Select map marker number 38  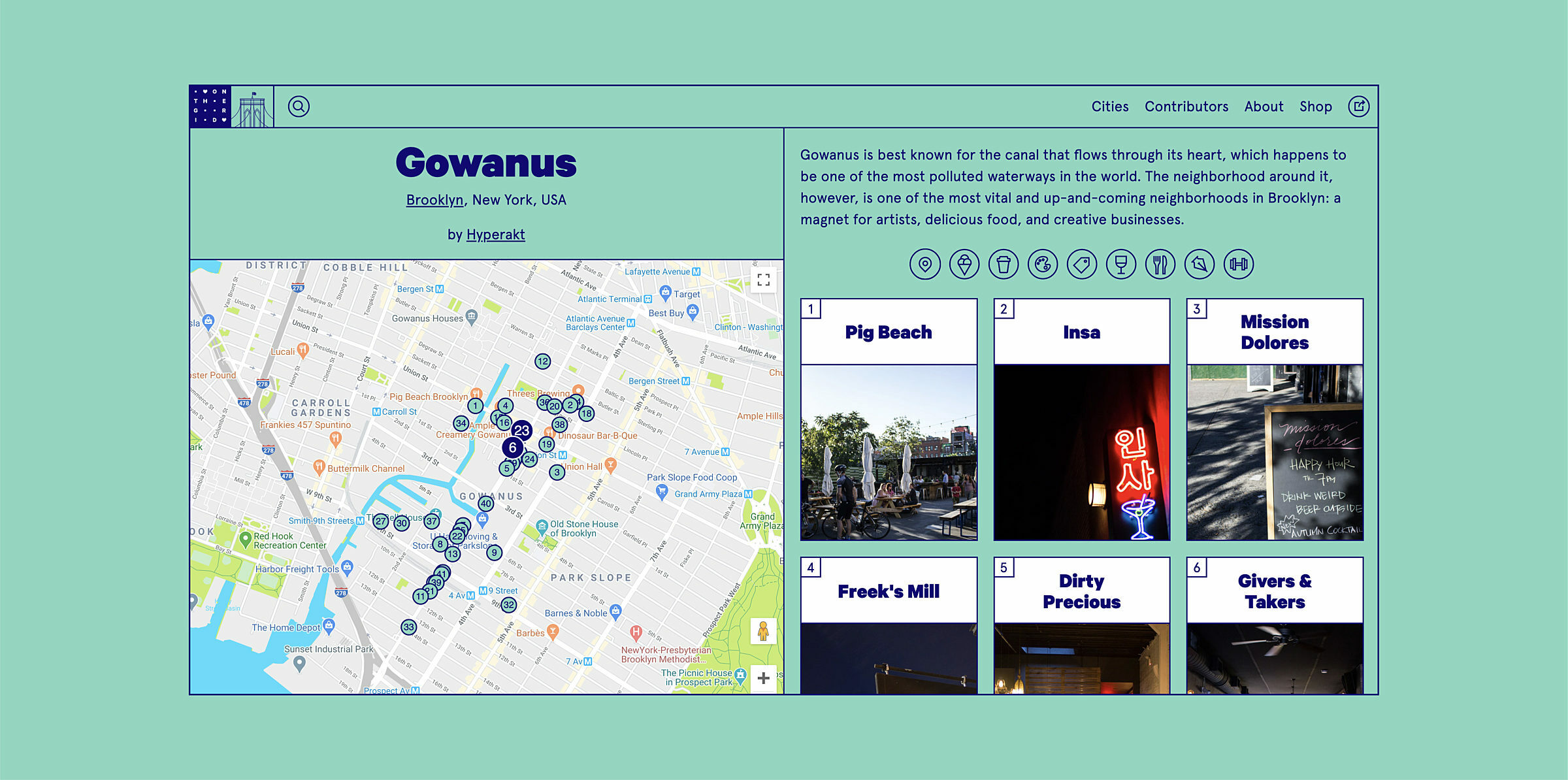(560, 425)
